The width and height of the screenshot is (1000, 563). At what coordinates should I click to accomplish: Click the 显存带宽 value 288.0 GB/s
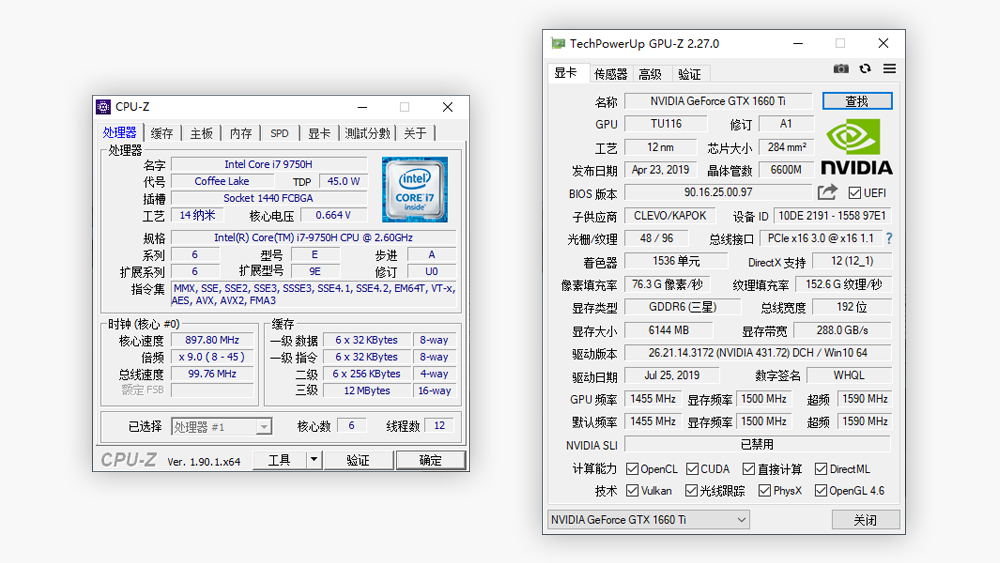842,330
